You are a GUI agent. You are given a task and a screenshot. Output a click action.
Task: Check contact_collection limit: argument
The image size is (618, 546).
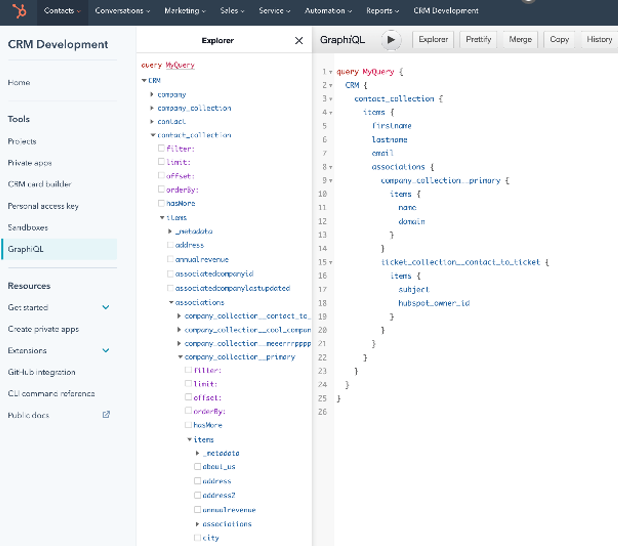(161, 162)
